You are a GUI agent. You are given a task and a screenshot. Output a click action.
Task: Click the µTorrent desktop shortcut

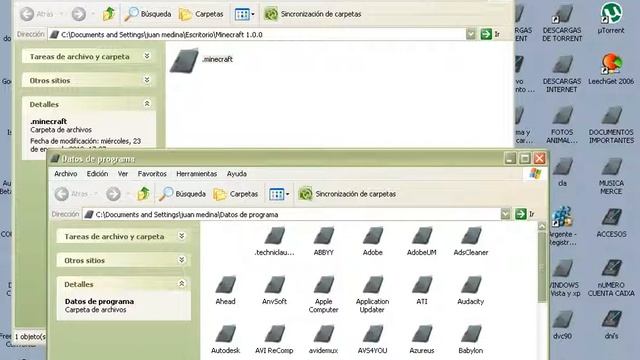pyautogui.click(x=611, y=18)
